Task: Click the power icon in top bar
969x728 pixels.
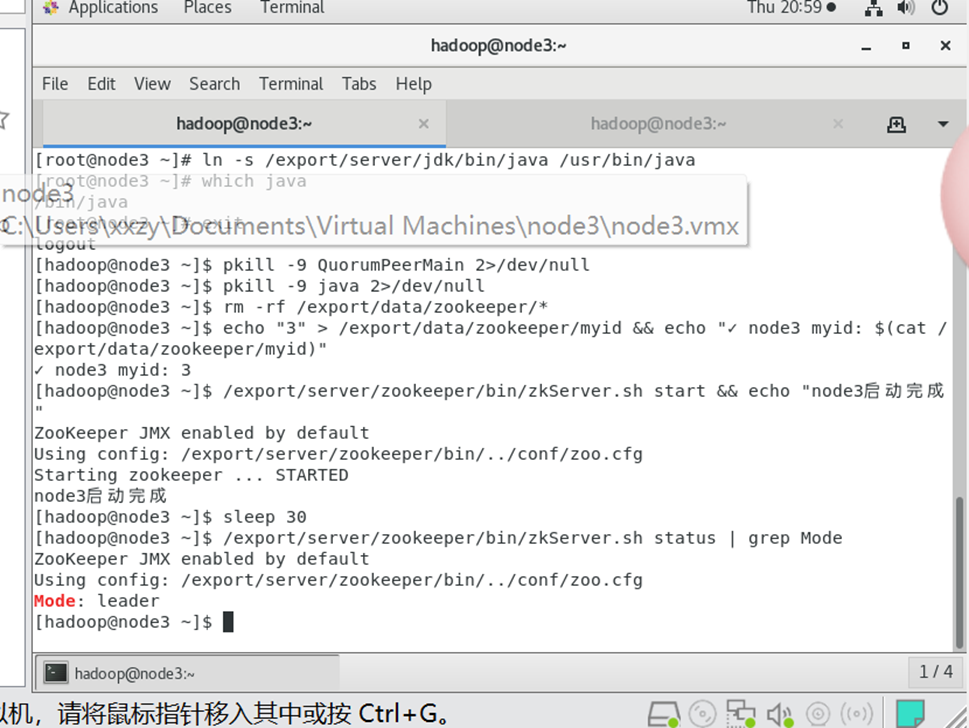Action: coord(939,8)
